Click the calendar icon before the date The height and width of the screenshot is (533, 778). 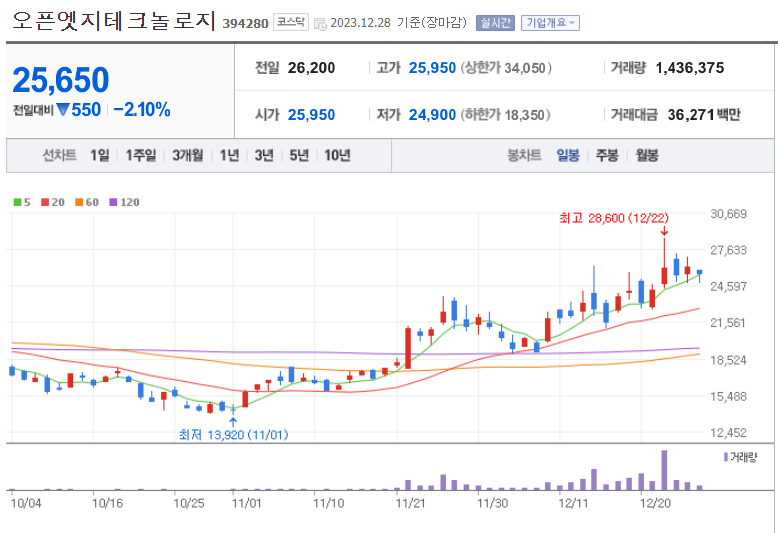321,24
